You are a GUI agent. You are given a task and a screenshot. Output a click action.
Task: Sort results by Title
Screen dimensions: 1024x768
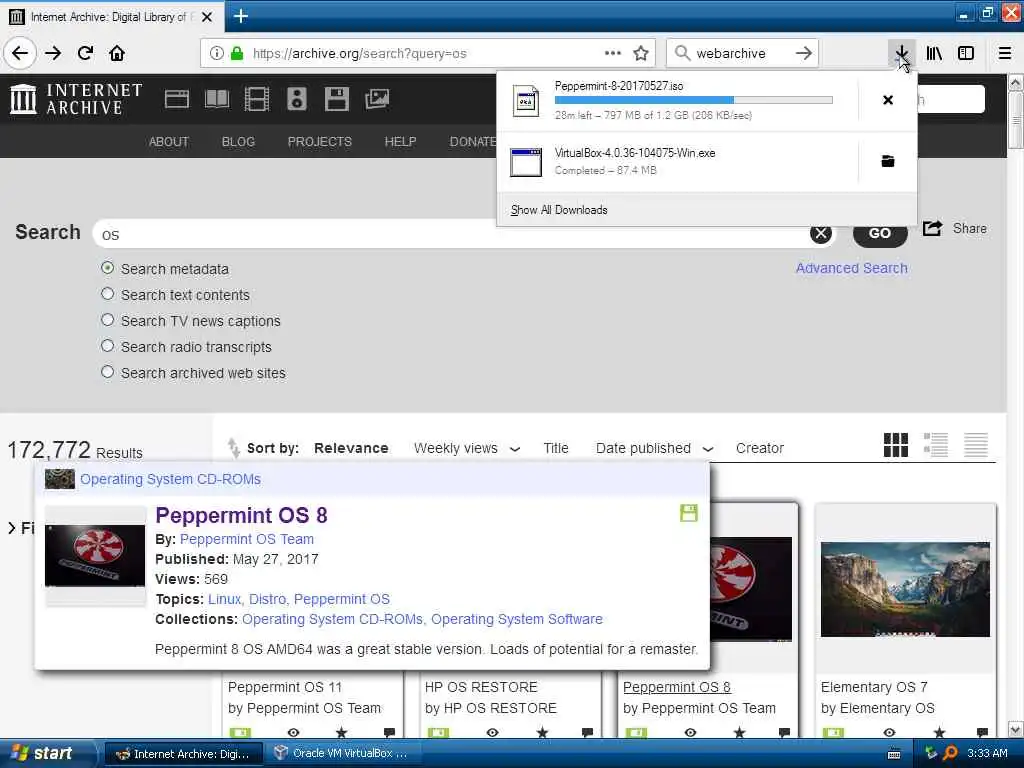556,448
